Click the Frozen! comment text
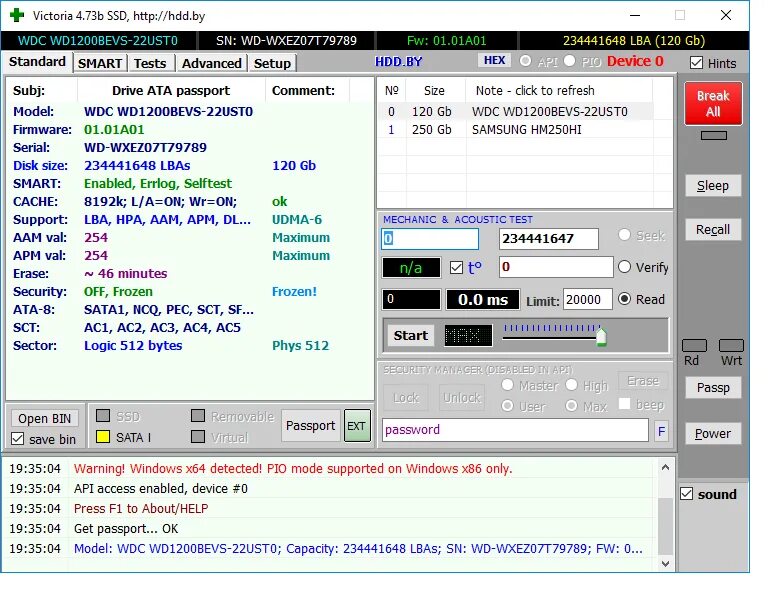 294,292
